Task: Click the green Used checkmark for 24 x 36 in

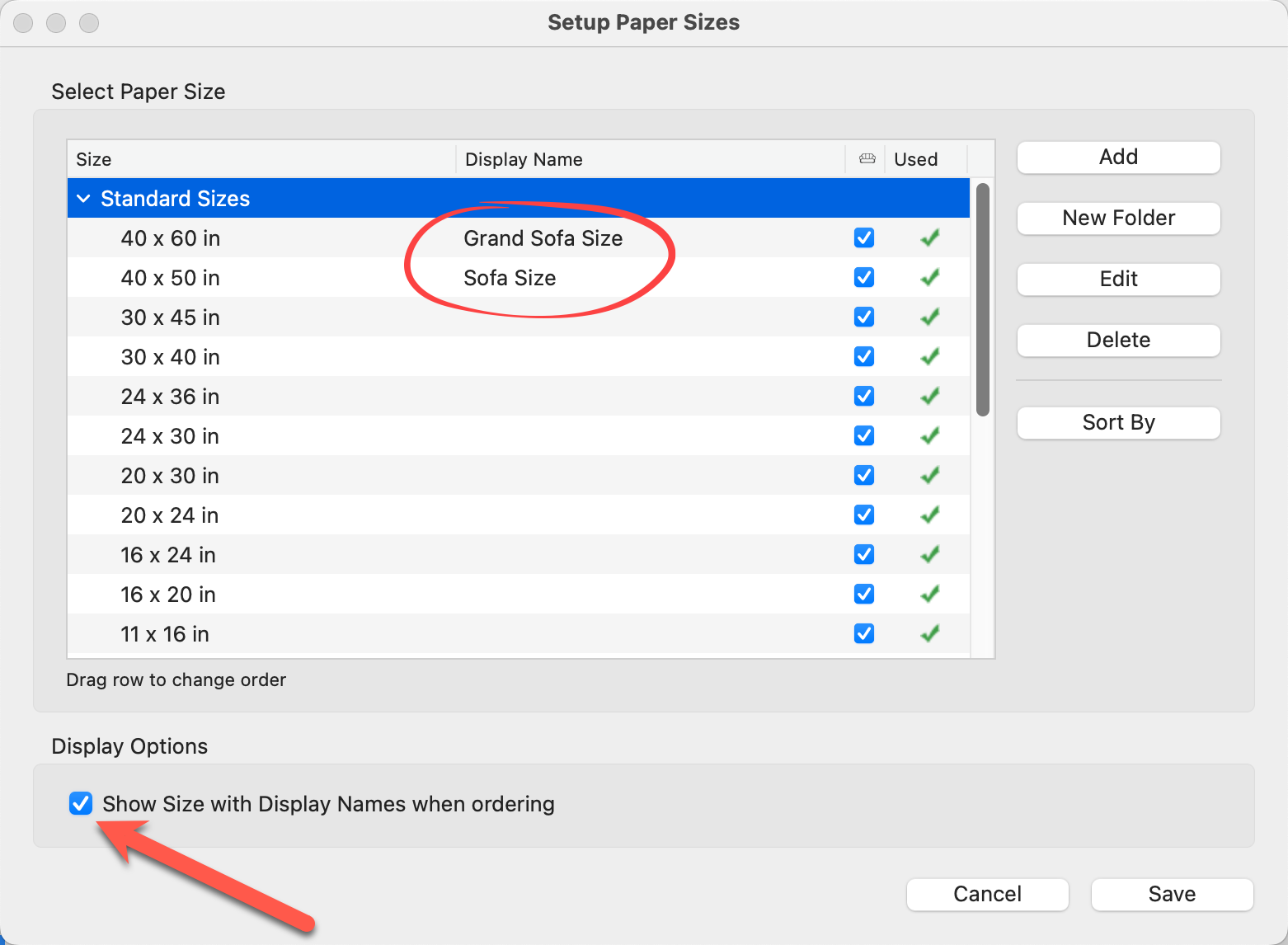Action: click(x=930, y=397)
